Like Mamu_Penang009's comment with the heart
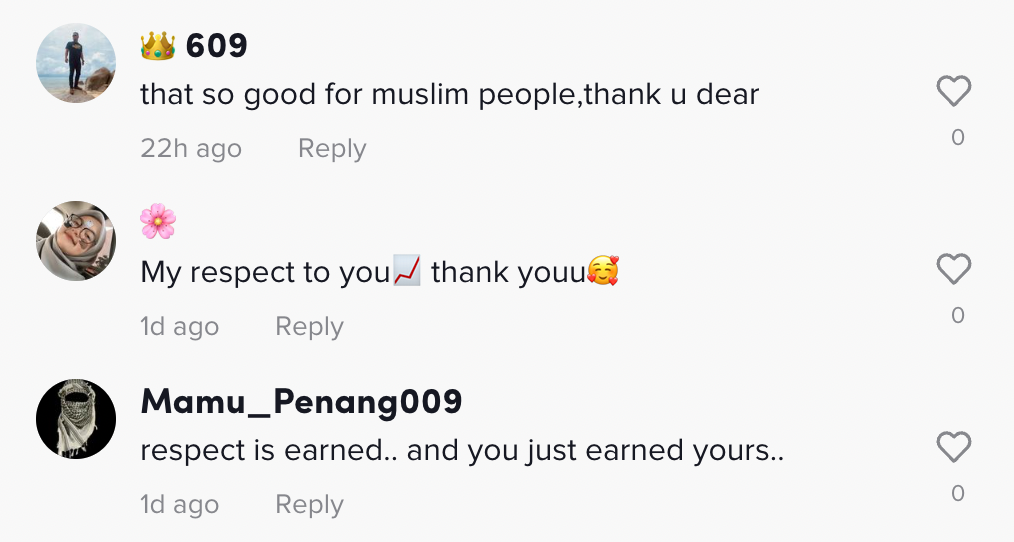The image size is (1014, 542). coord(954,447)
